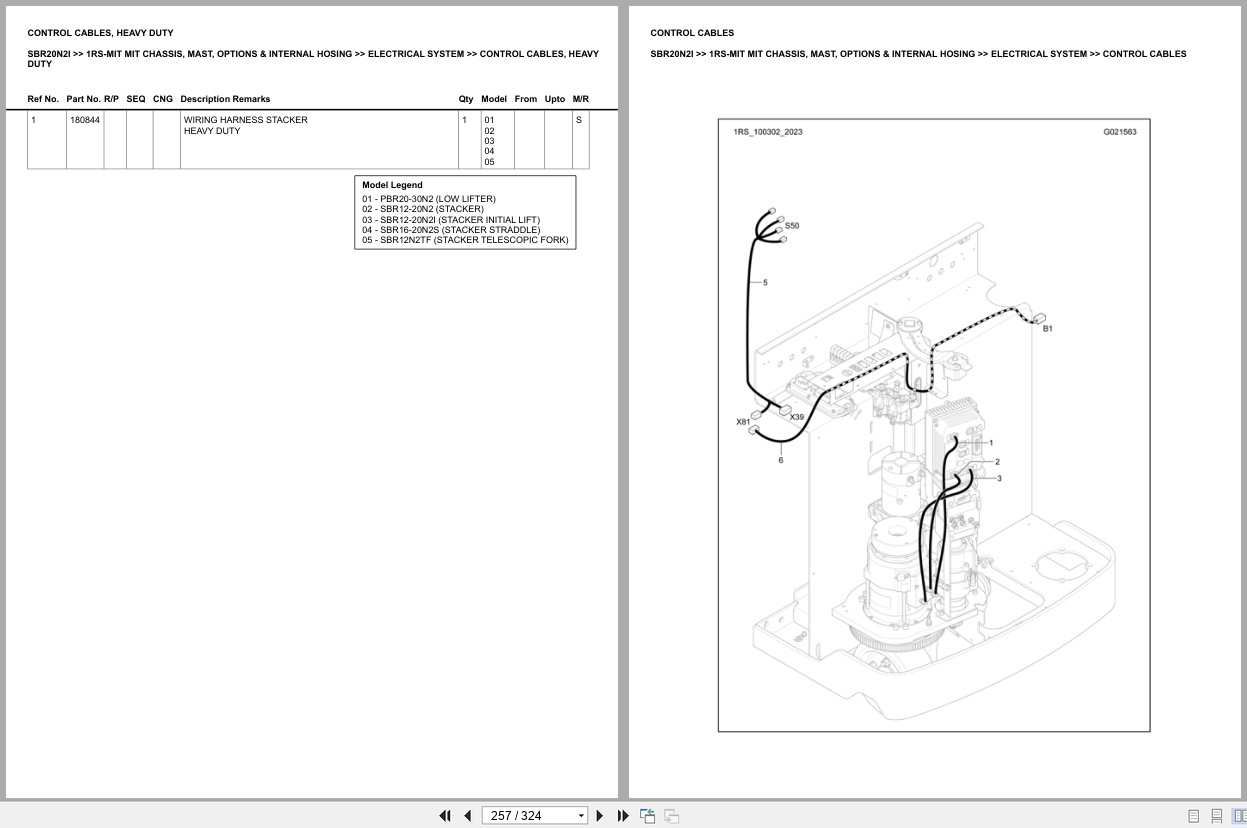
Task: Click callout number 6 in diagram
Action: (x=781, y=460)
